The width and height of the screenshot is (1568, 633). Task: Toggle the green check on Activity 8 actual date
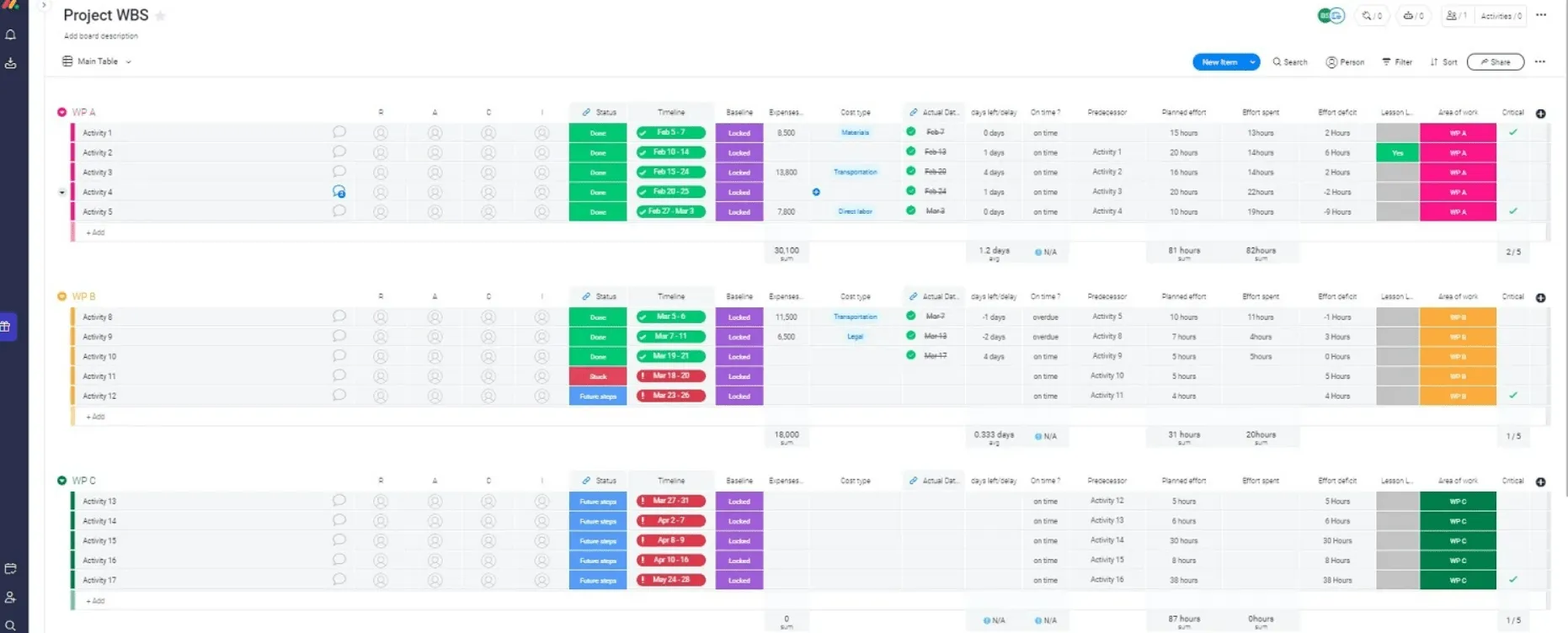tap(910, 316)
